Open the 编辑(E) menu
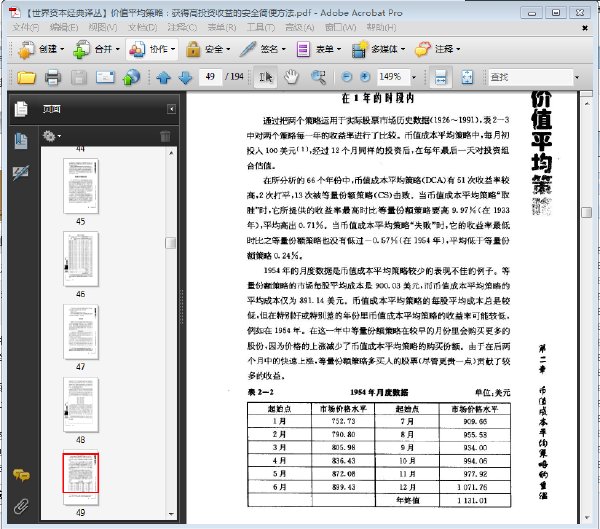 (64, 27)
